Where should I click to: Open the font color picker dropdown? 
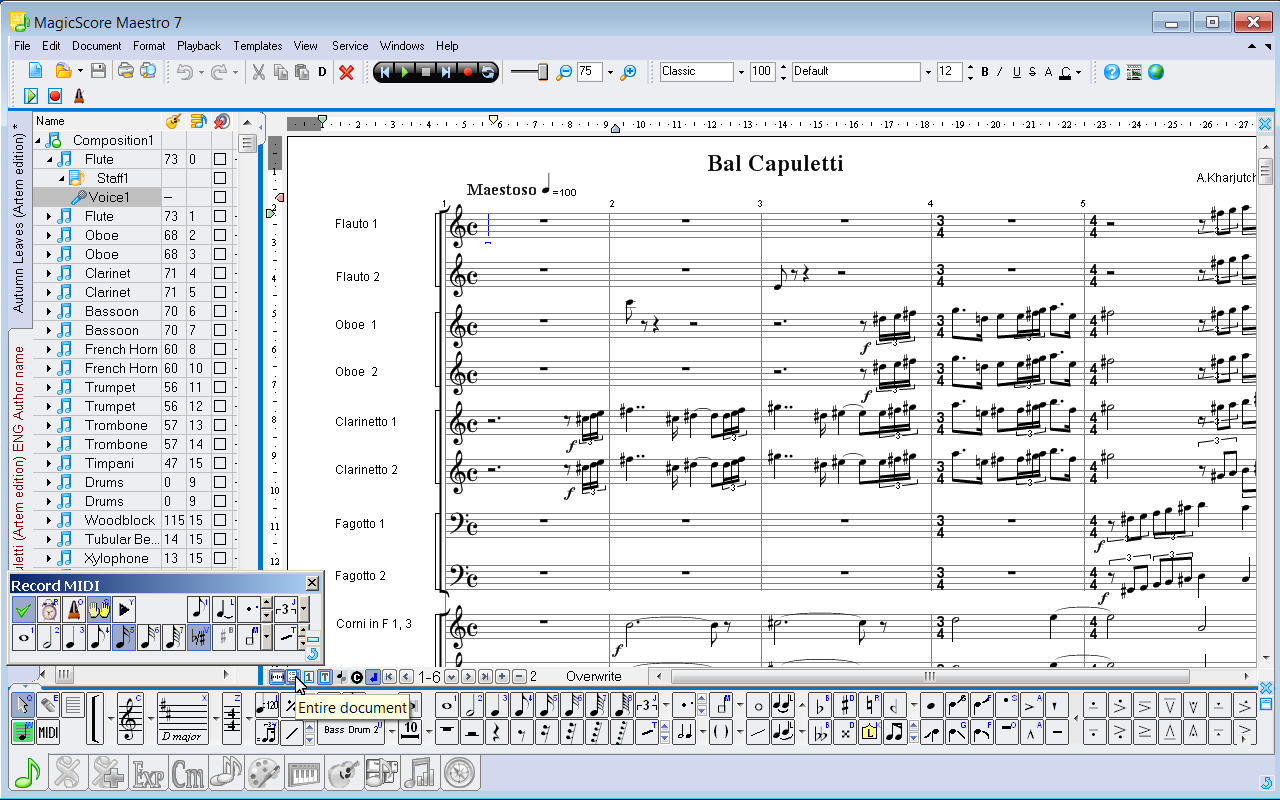click(1078, 72)
